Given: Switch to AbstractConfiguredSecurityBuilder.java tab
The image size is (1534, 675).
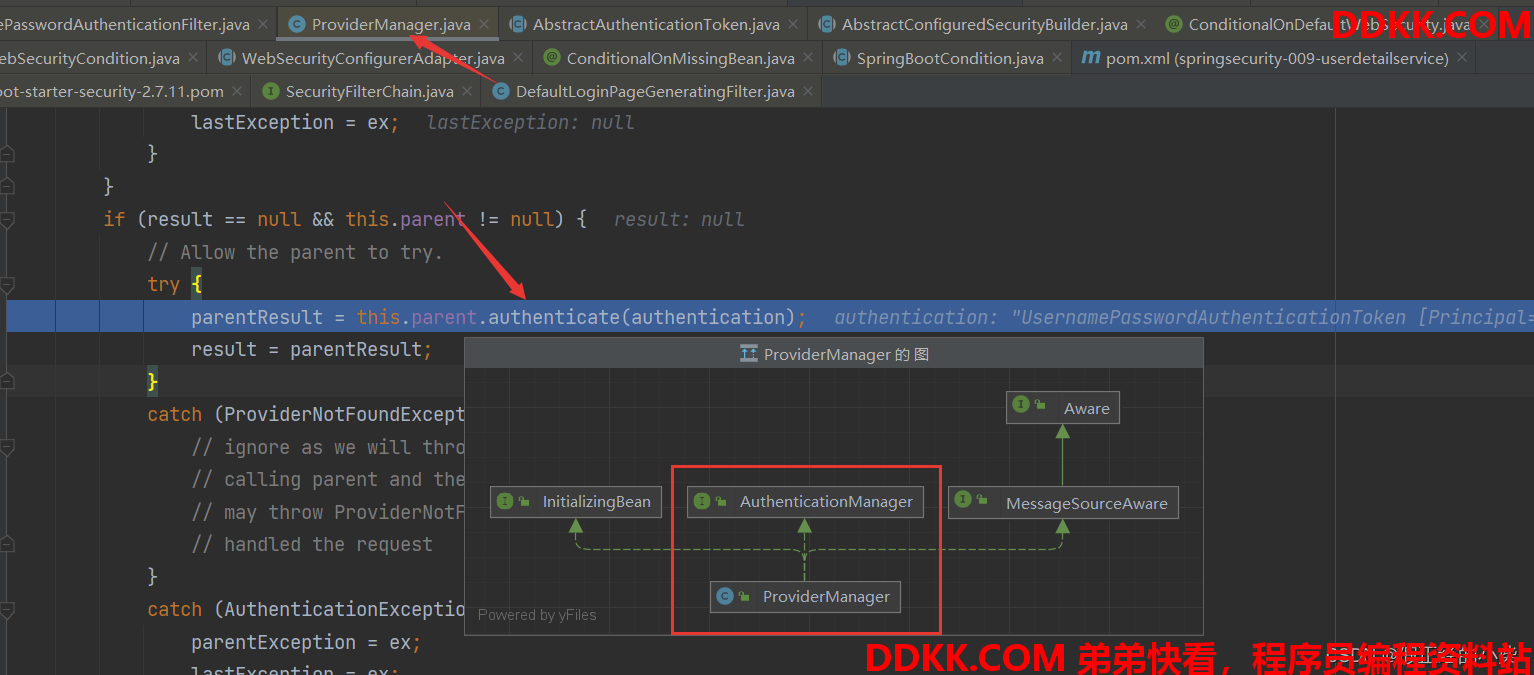Looking at the screenshot, I should [984, 24].
